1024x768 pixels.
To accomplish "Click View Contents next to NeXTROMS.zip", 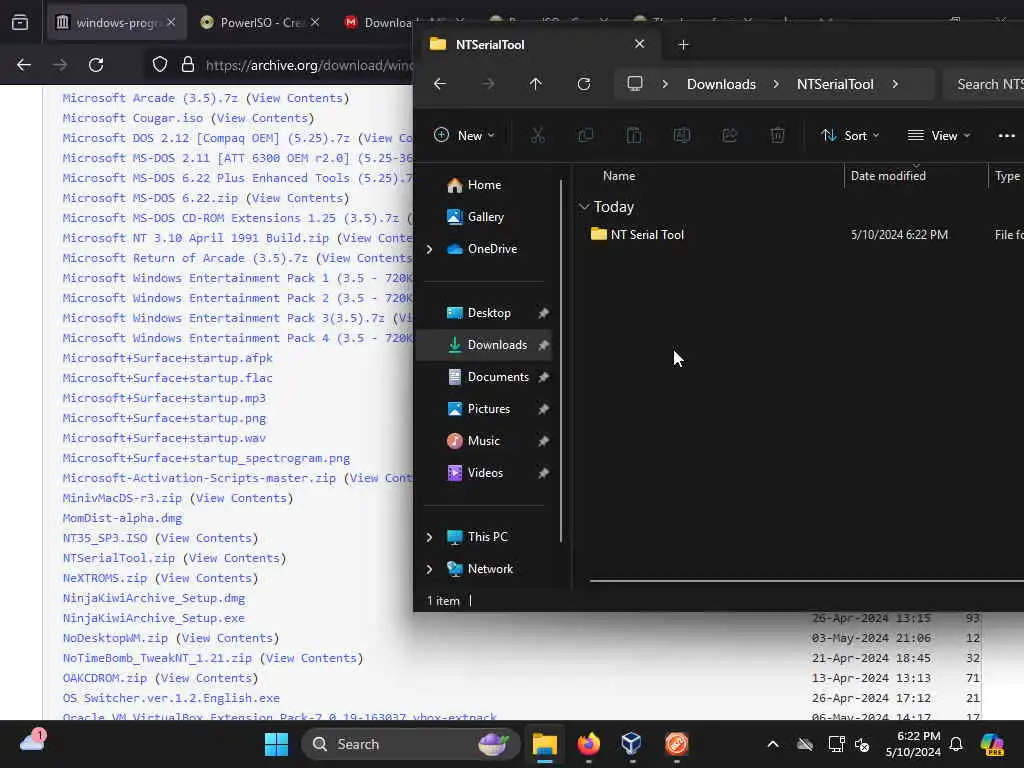I will (206, 578).
